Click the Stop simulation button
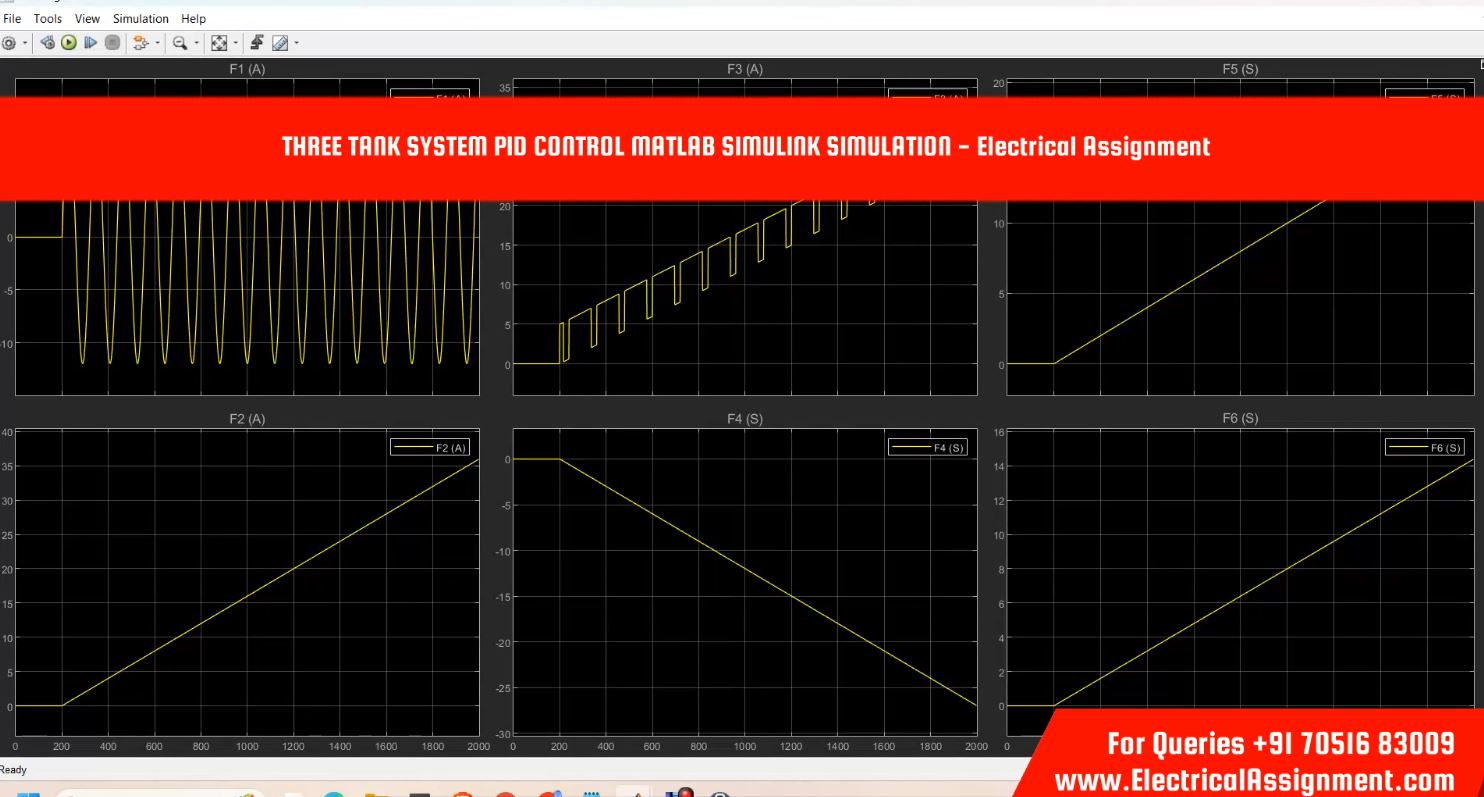The height and width of the screenshot is (797, 1484). (x=112, y=43)
